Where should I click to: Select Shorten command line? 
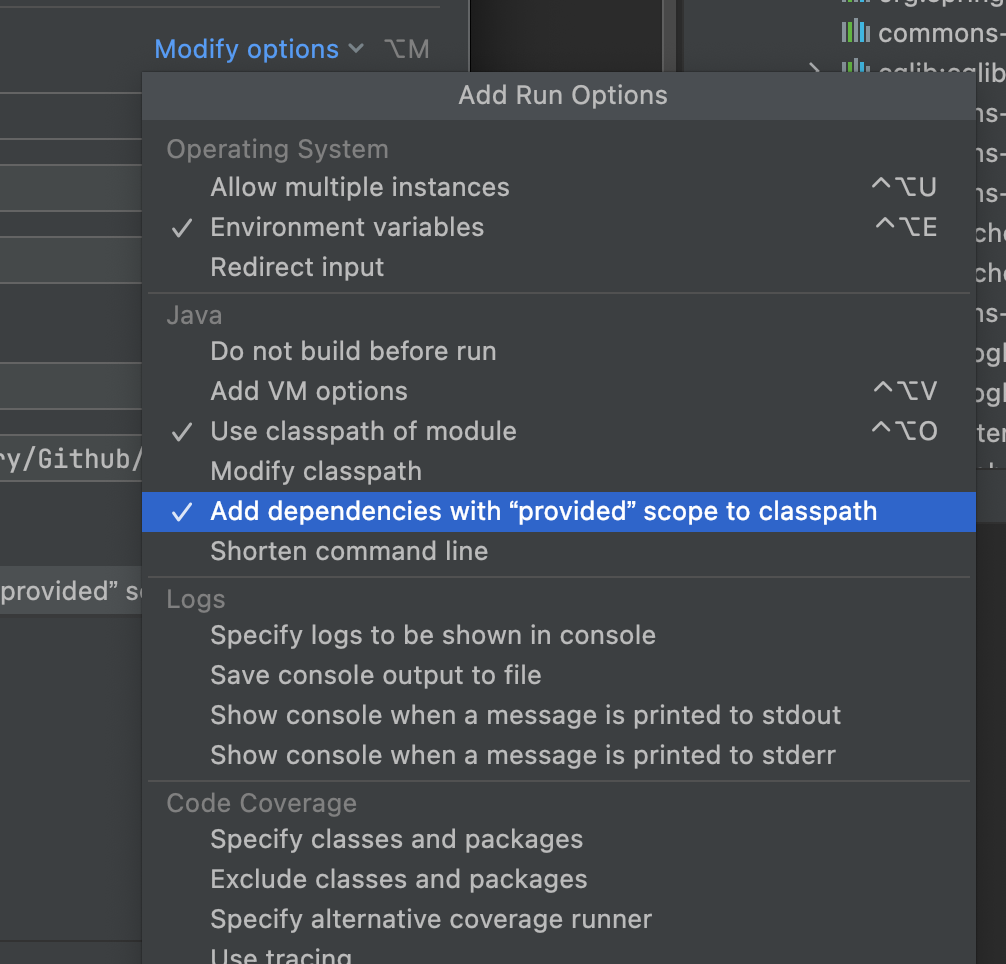[x=349, y=551]
